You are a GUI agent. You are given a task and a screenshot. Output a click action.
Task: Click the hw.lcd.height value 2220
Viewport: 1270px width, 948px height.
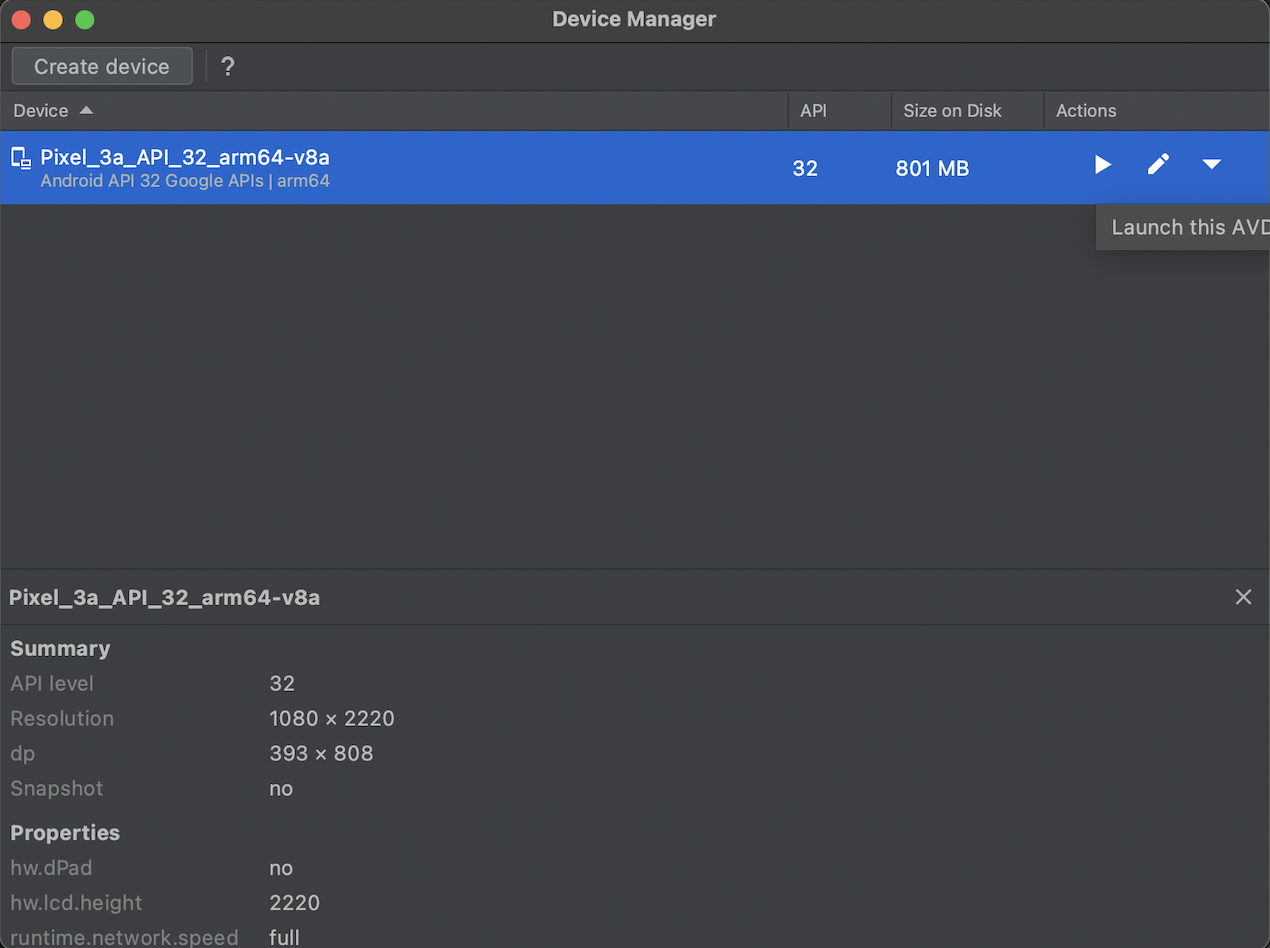(295, 903)
